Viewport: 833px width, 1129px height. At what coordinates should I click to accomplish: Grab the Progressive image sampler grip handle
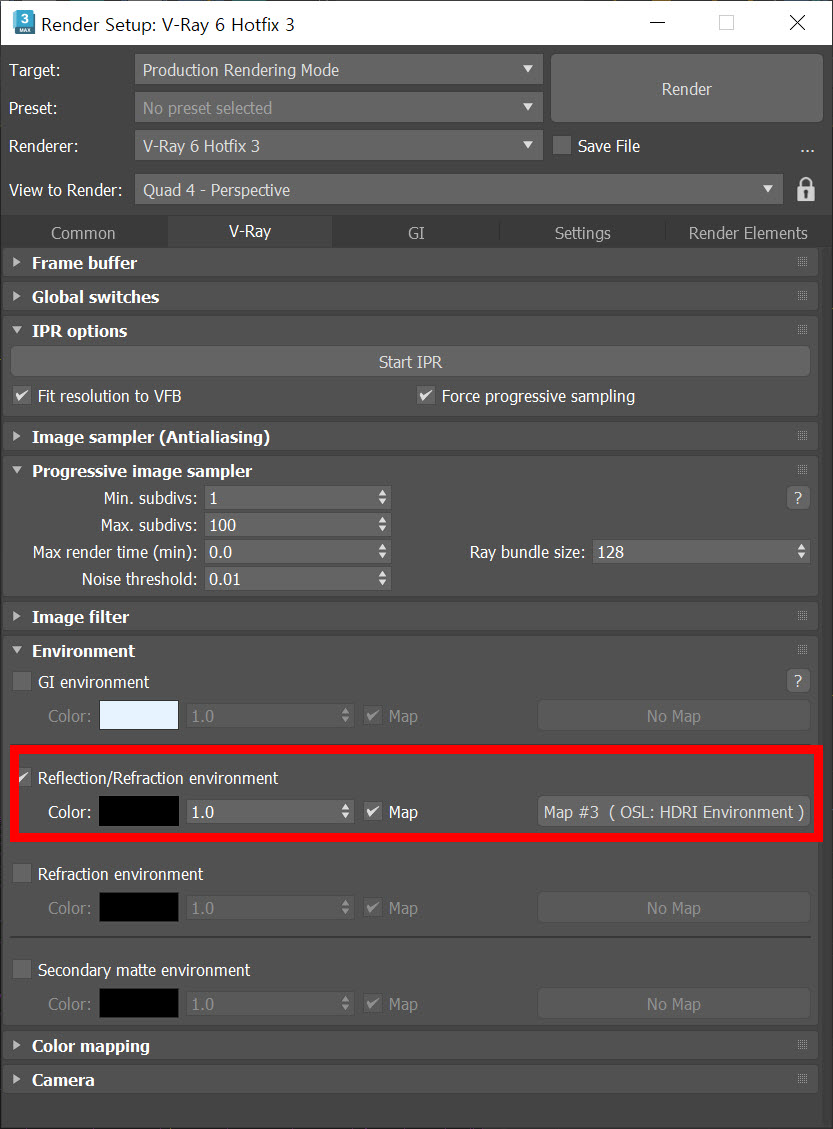click(x=803, y=469)
